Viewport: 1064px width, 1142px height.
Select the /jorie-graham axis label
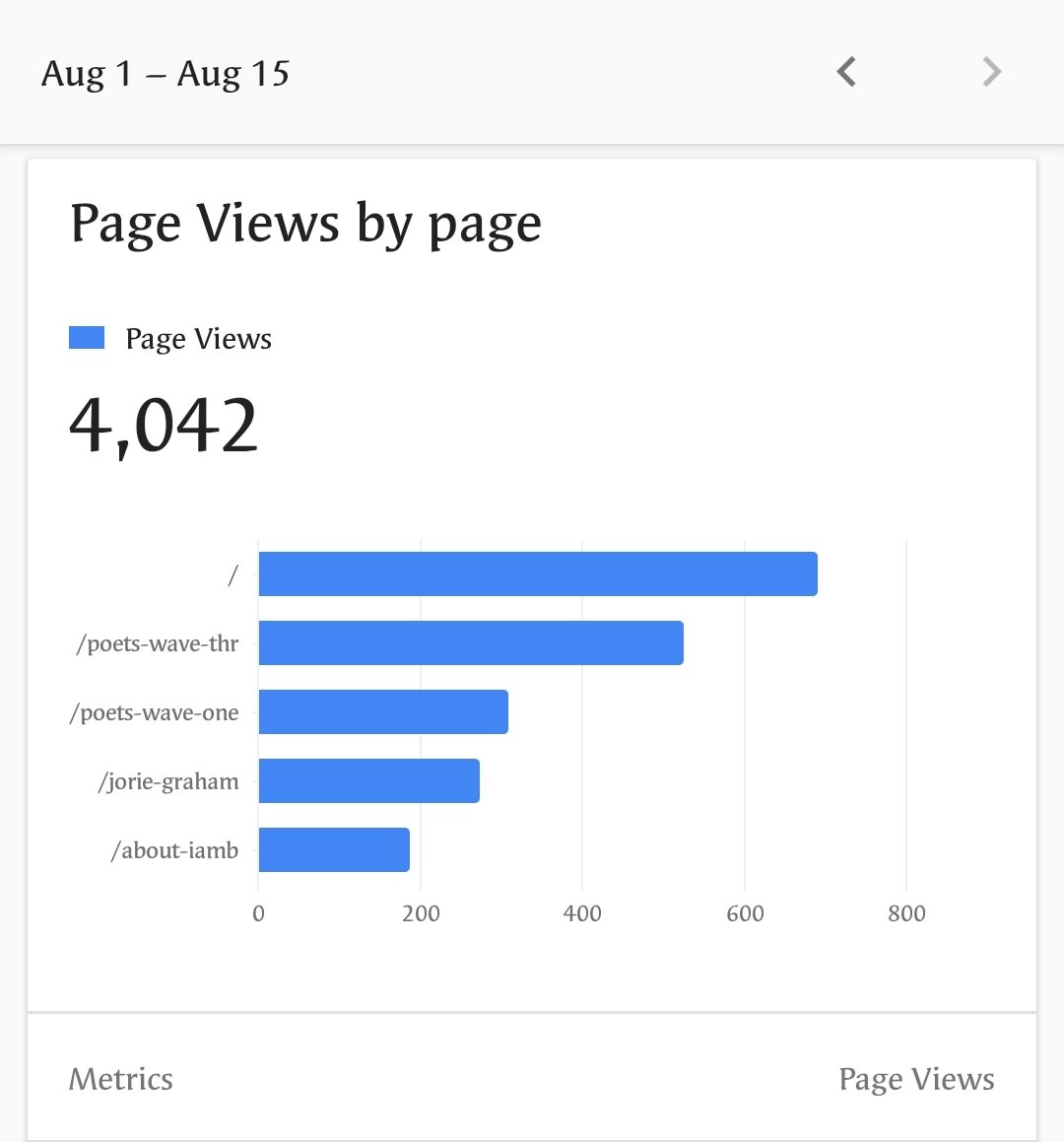pyautogui.click(x=167, y=781)
